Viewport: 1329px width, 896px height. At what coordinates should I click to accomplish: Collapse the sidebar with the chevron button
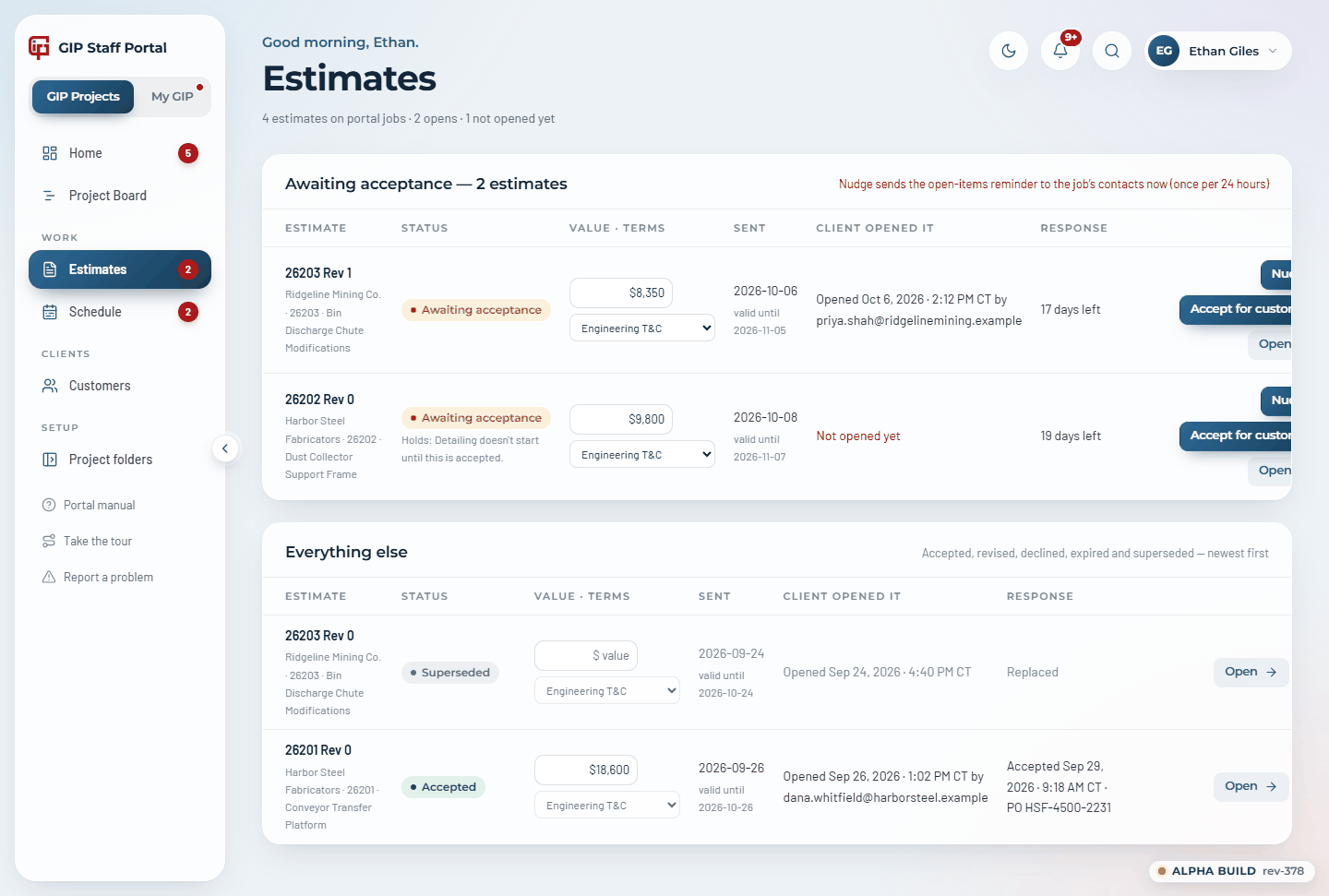(x=225, y=448)
